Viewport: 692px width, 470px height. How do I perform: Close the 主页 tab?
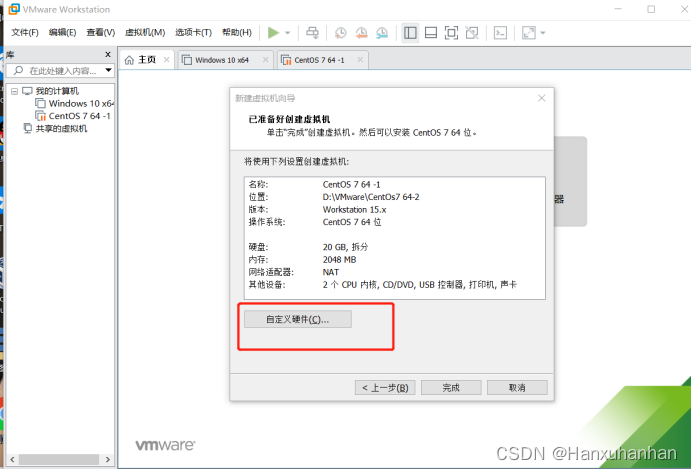pyautogui.click(x=166, y=60)
